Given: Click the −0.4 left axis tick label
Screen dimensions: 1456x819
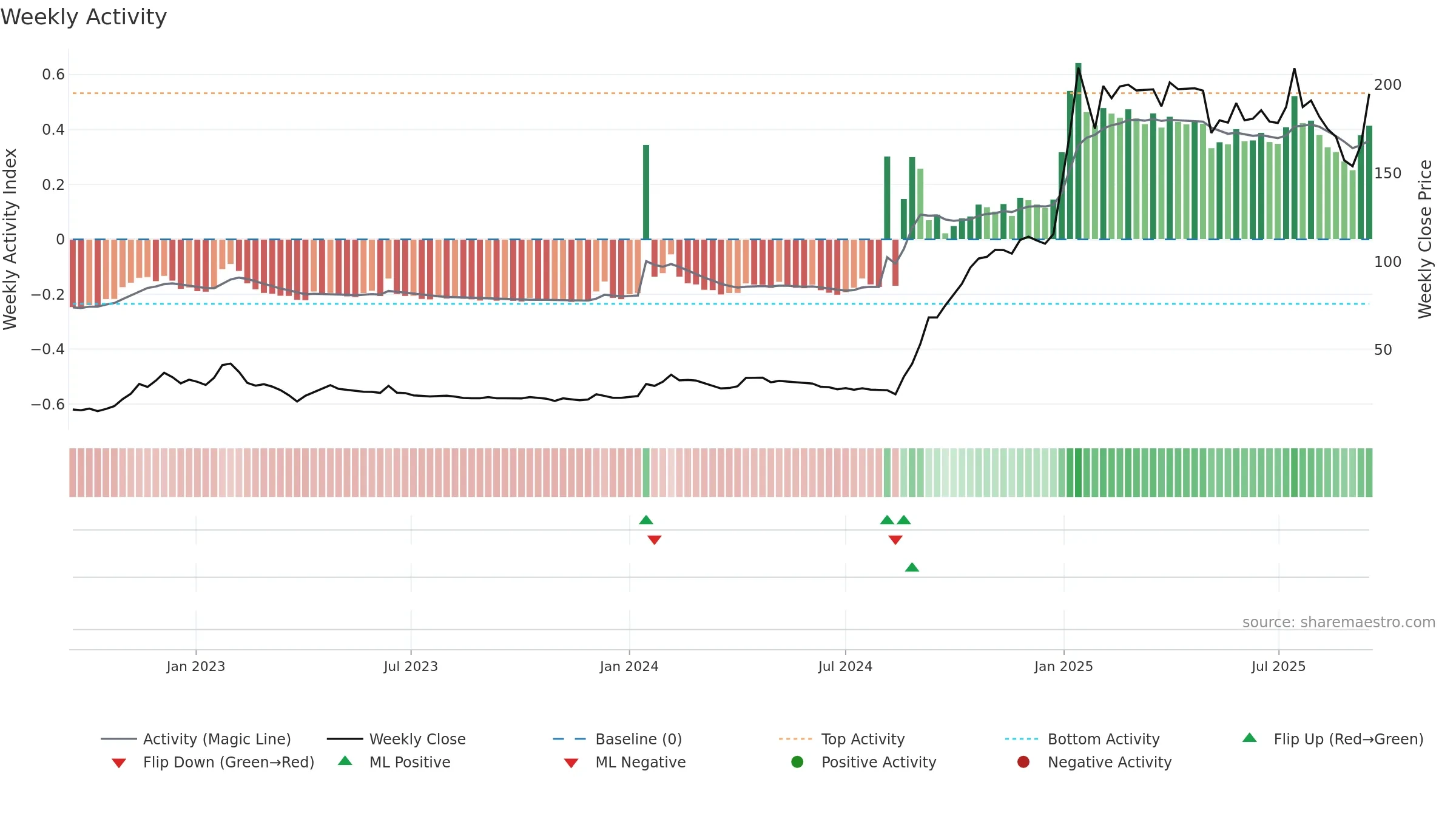Looking at the screenshot, I should point(48,349).
